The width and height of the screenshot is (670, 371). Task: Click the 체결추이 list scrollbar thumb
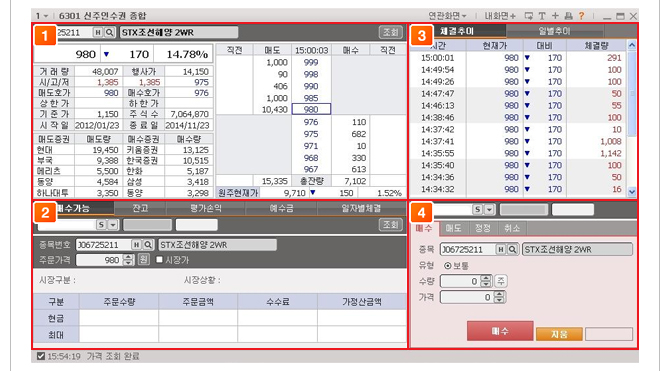click(632, 93)
